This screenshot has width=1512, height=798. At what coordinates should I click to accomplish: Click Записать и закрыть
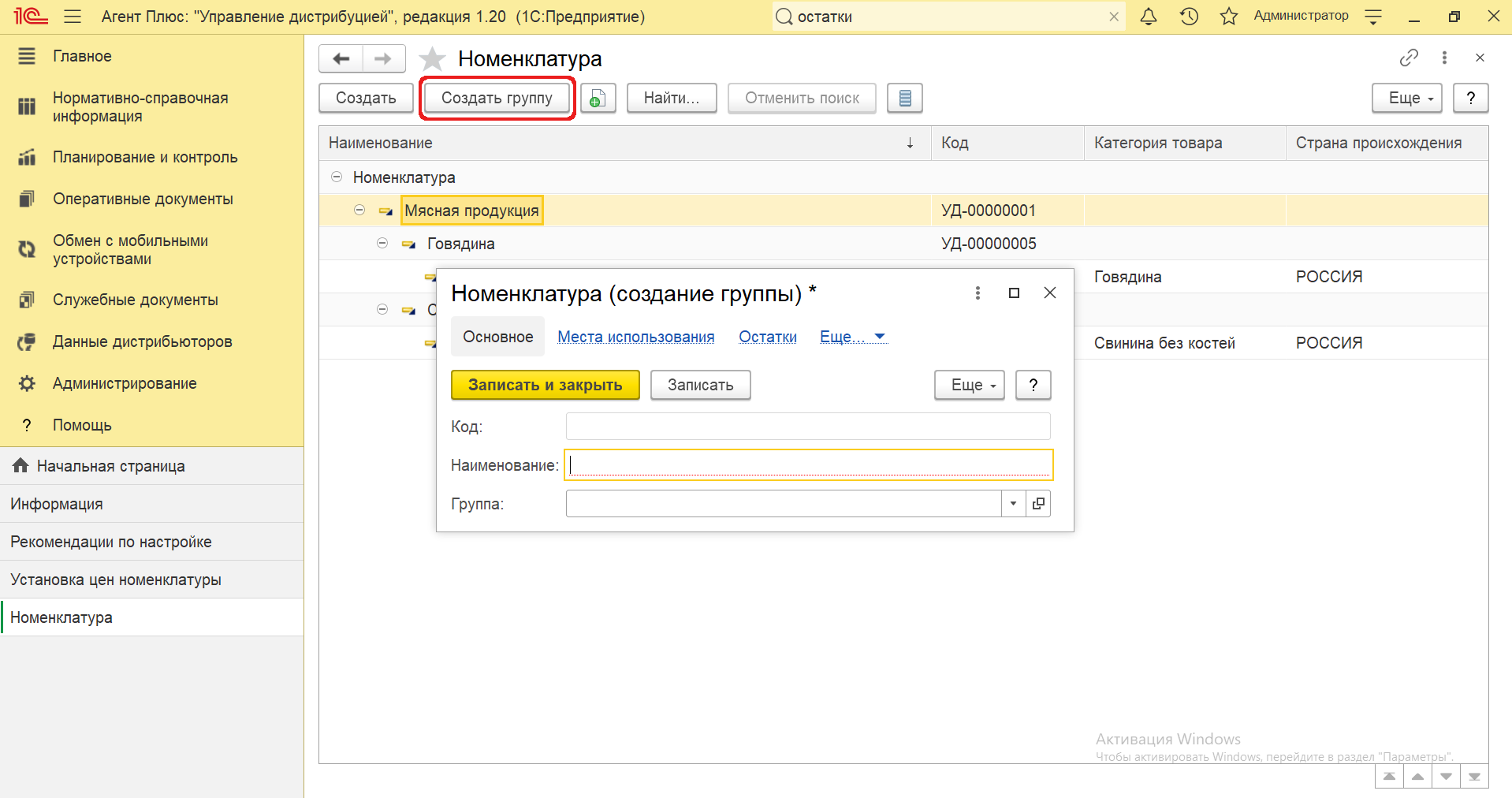[546, 385]
